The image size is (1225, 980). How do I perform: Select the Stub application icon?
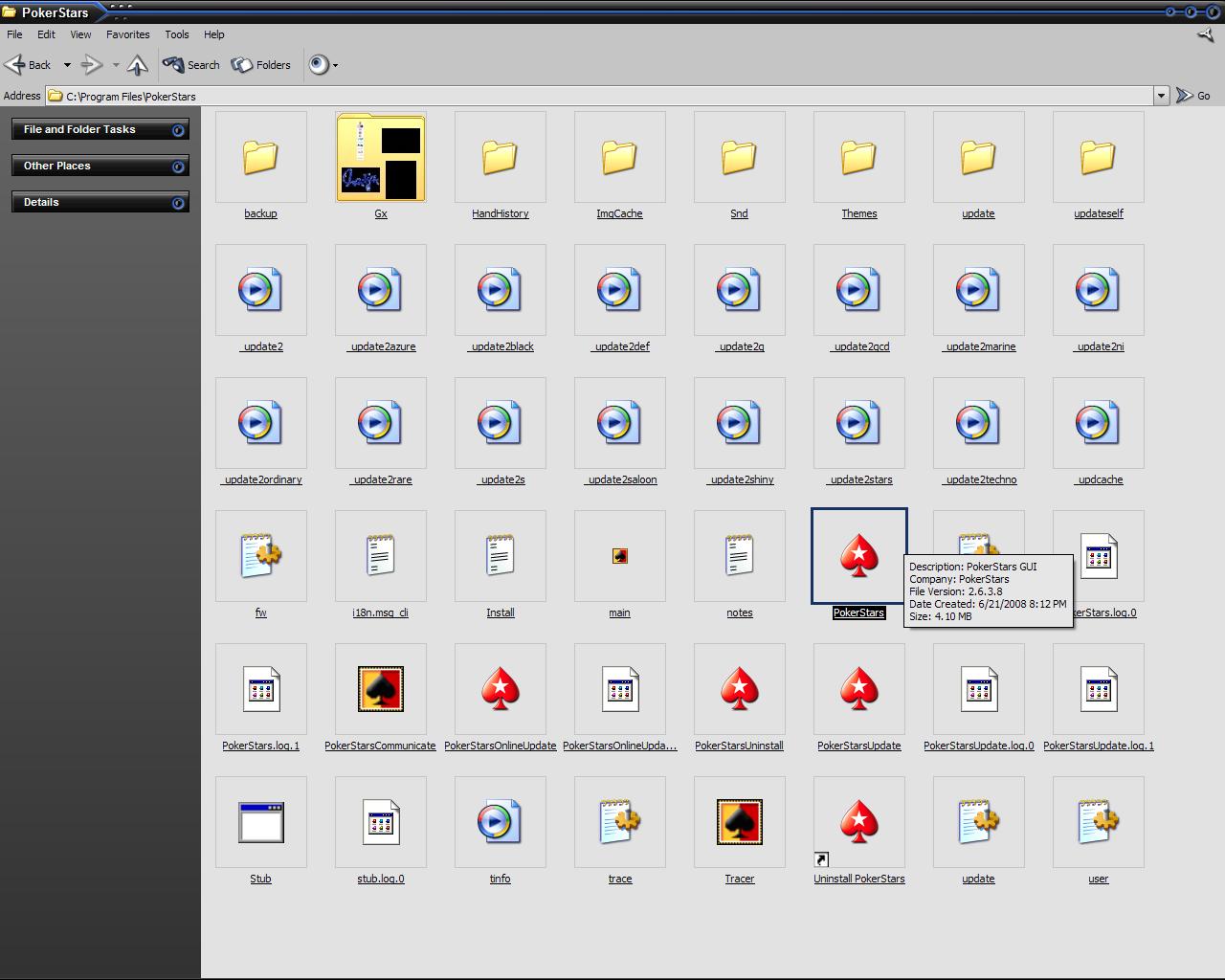pyautogui.click(x=260, y=822)
